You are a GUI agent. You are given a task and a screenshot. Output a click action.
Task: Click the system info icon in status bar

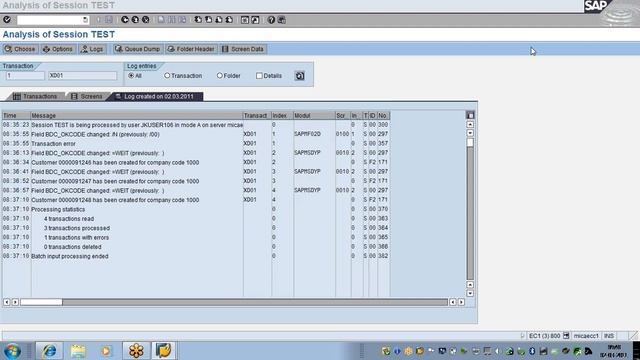(566, 336)
